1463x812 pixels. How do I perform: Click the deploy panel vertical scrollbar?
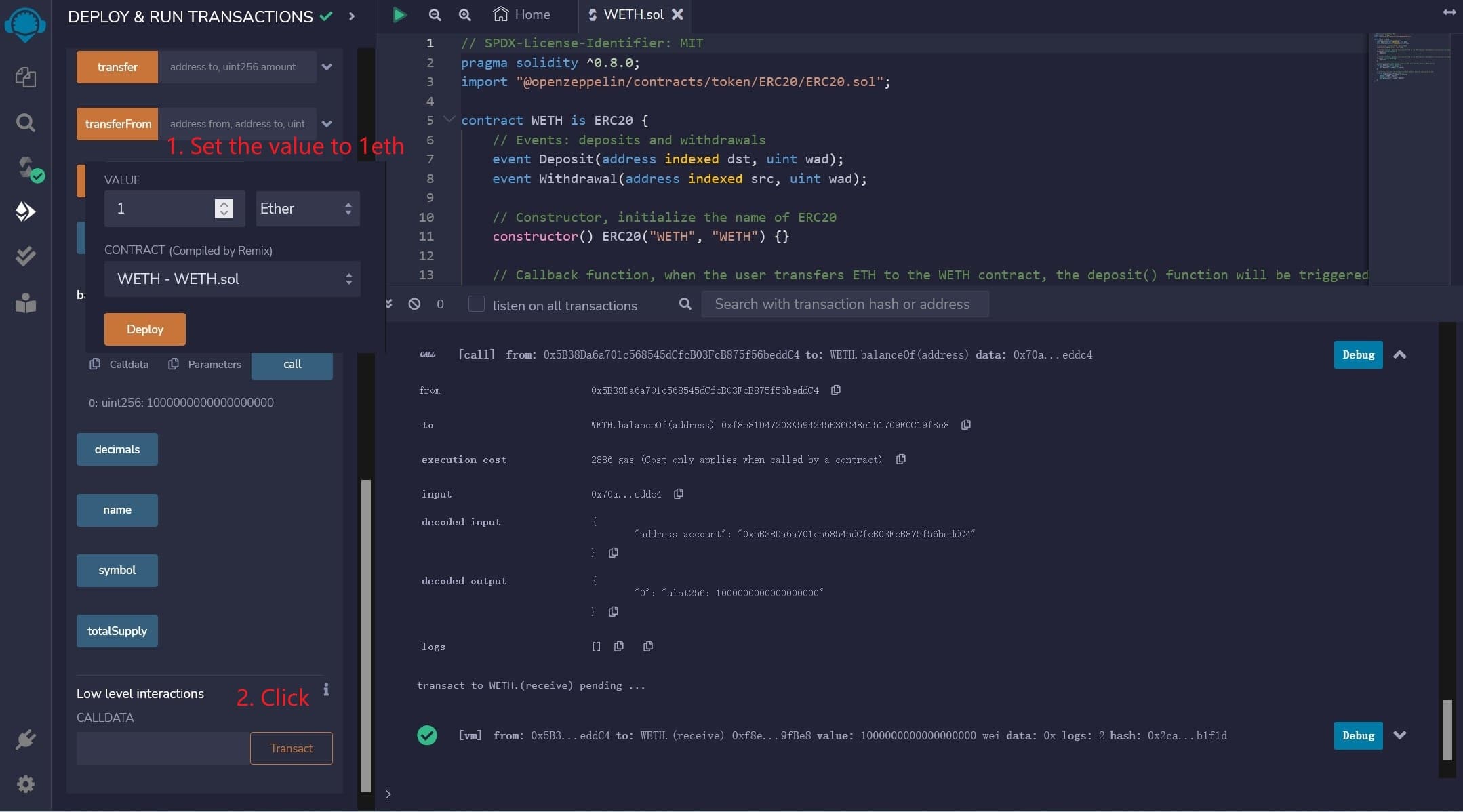pos(366,636)
